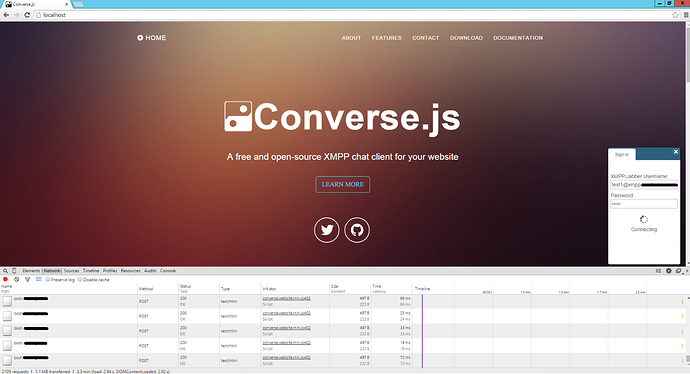Close the Sign in chat box
Screen dimensions: 690x374
coord(676,152)
